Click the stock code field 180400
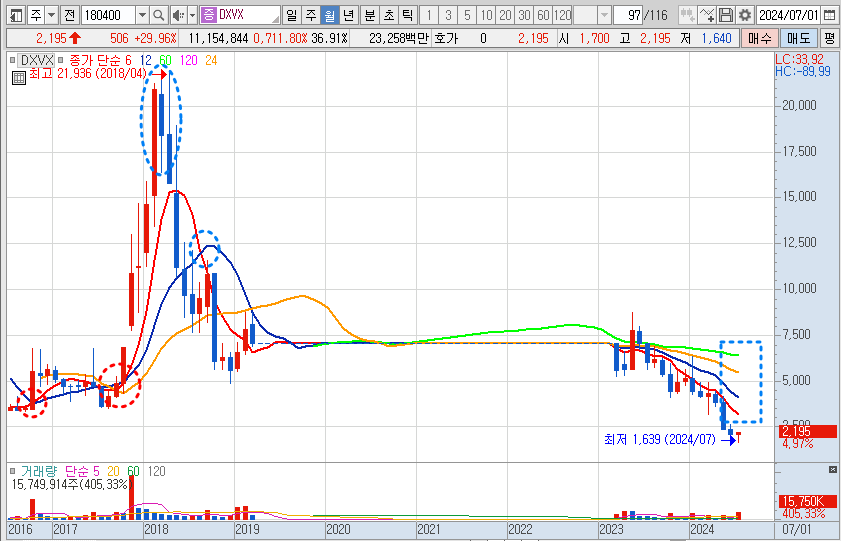 coord(109,15)
